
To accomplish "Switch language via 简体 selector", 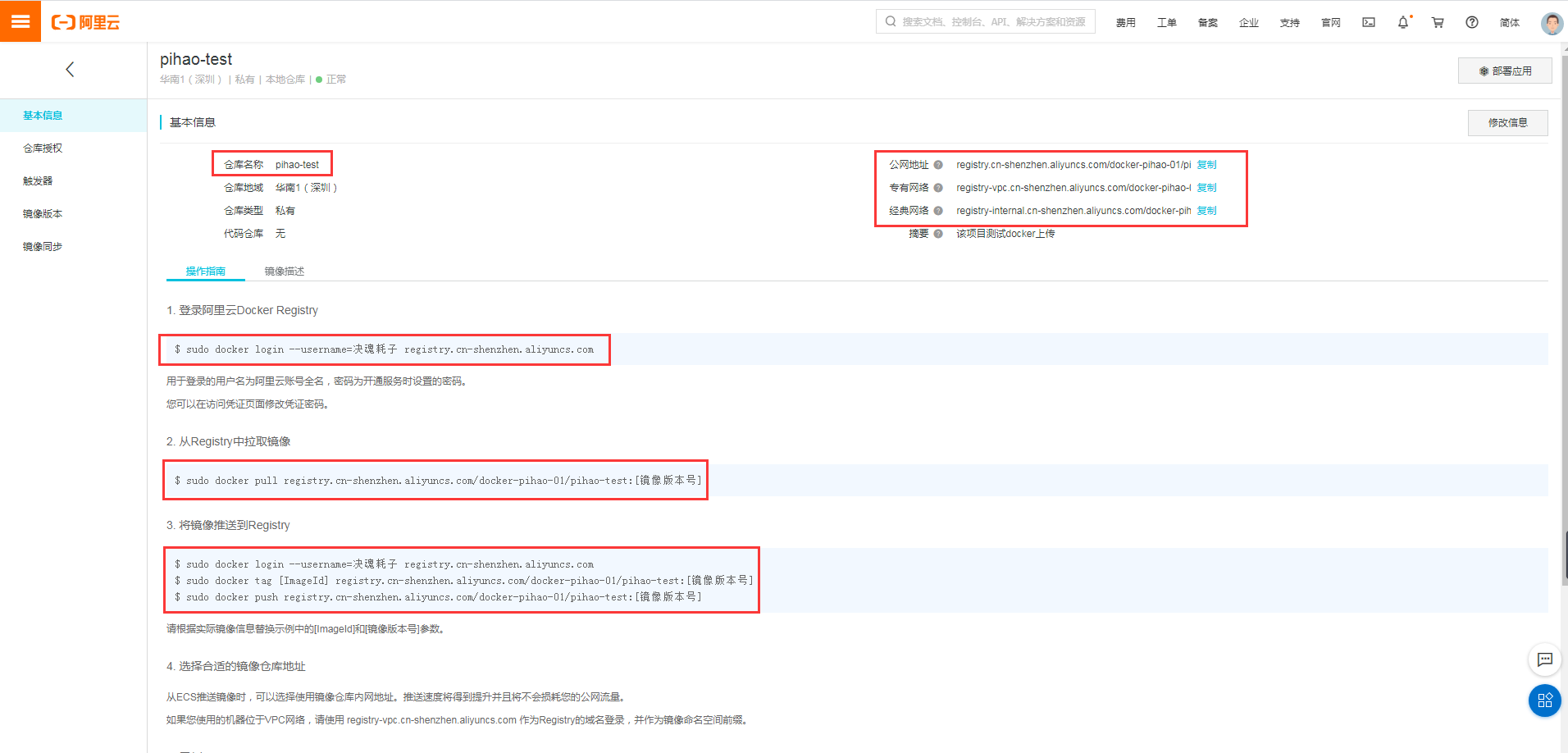I will click(x=1509, y=23).
